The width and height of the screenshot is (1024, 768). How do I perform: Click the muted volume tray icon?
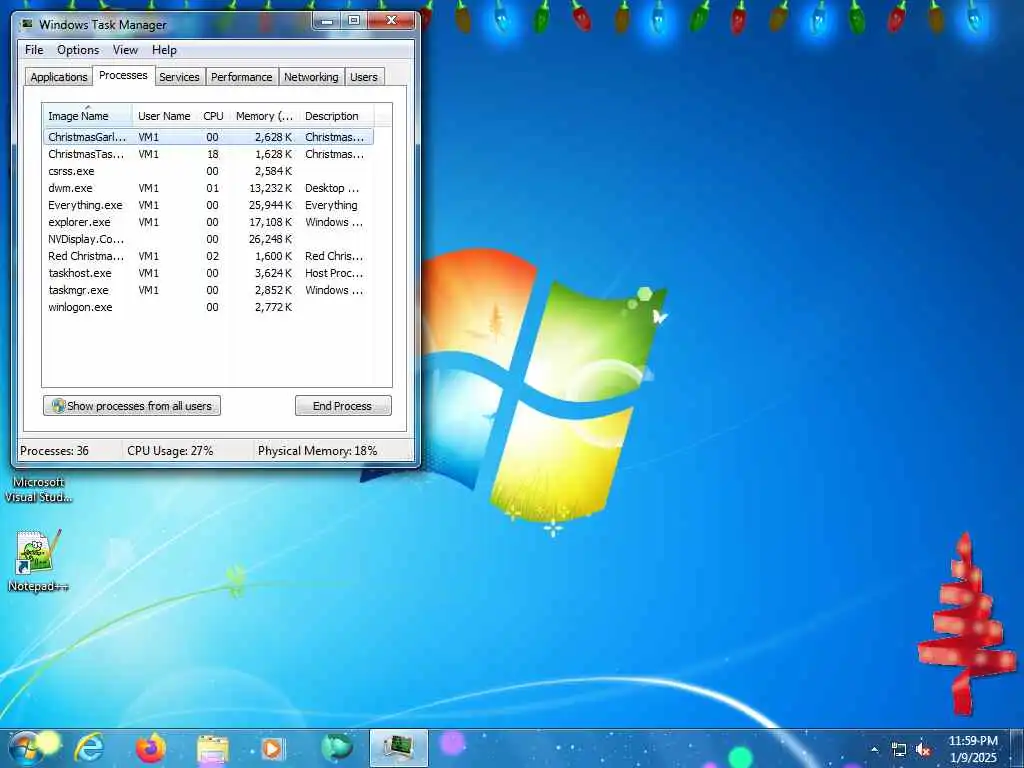923,750
